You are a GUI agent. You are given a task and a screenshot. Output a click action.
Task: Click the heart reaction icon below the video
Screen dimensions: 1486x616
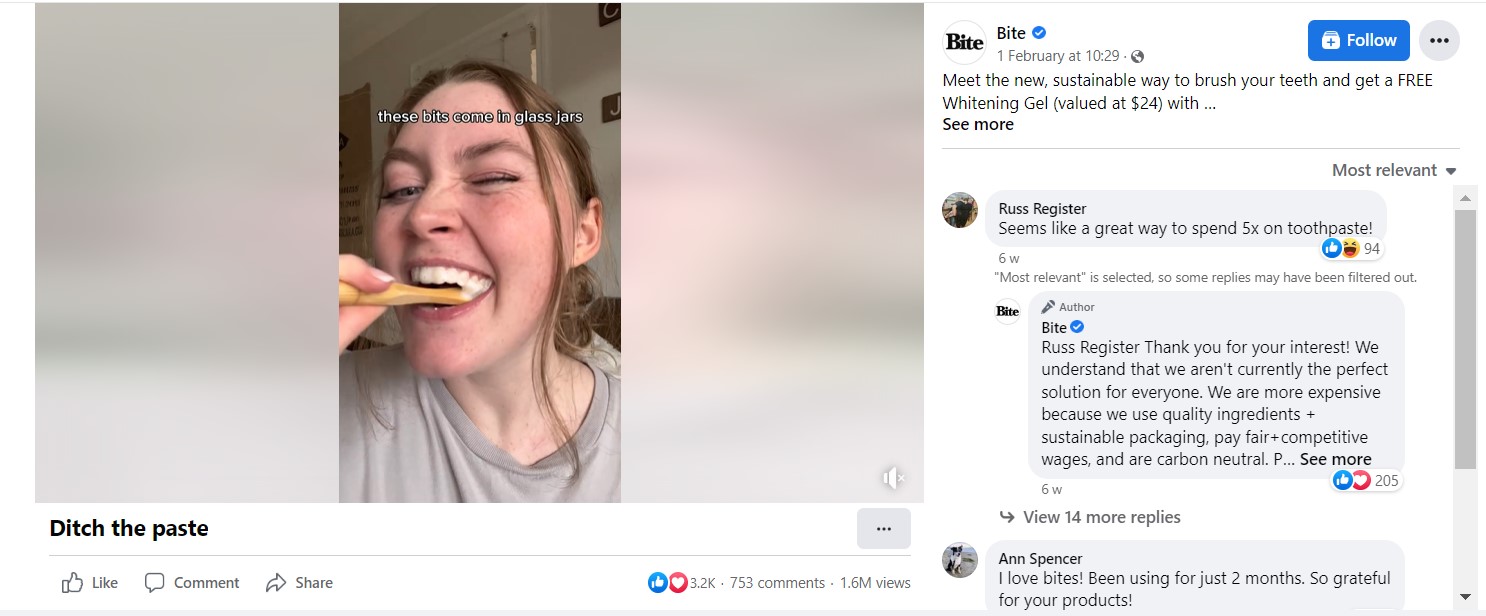click(676, 582)
